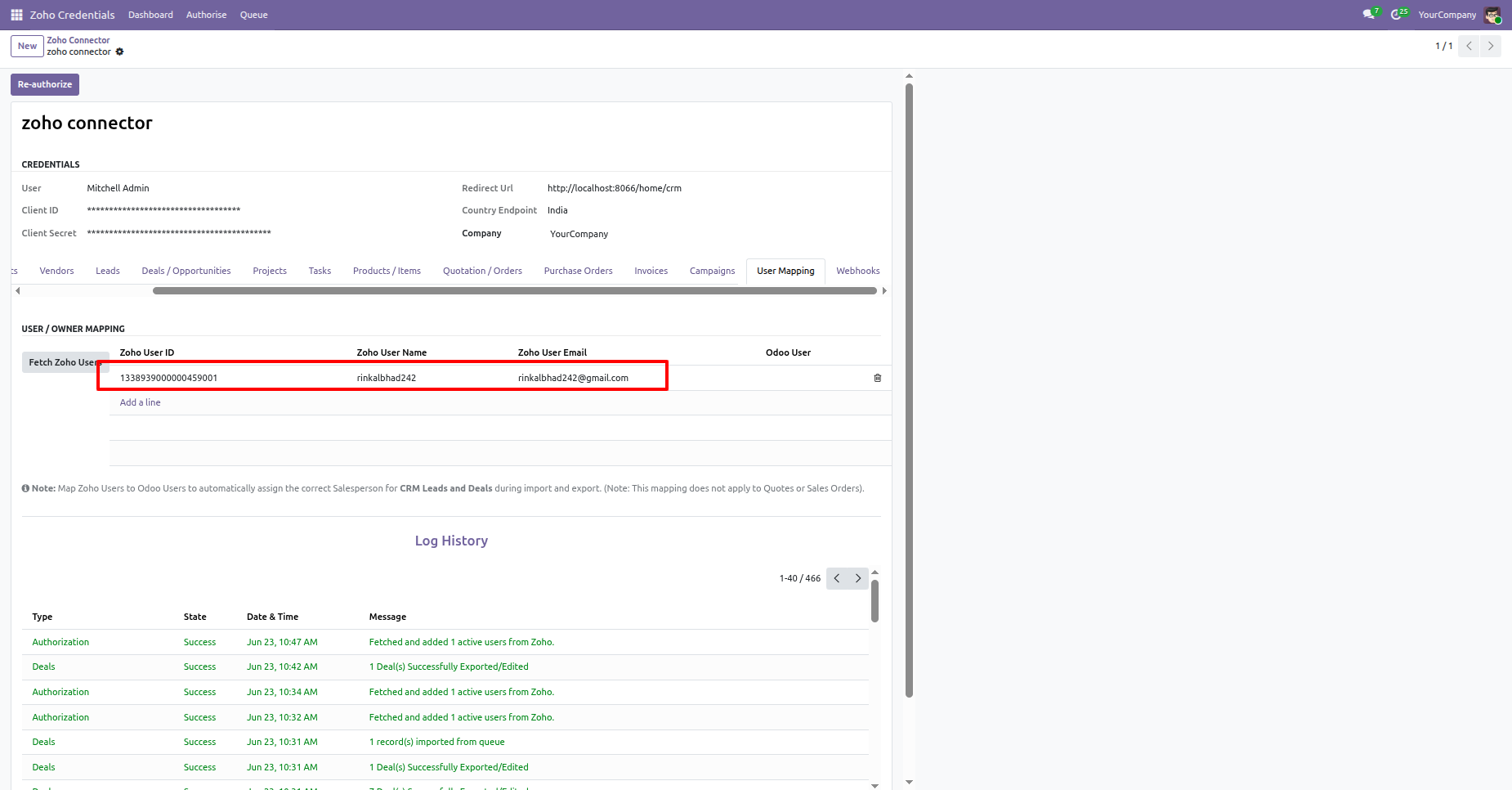The height and width of the screenshot is (790, 1512).
Task: Click the Redirect Url field
Action: pyautogui.click(x=614, y=188)
